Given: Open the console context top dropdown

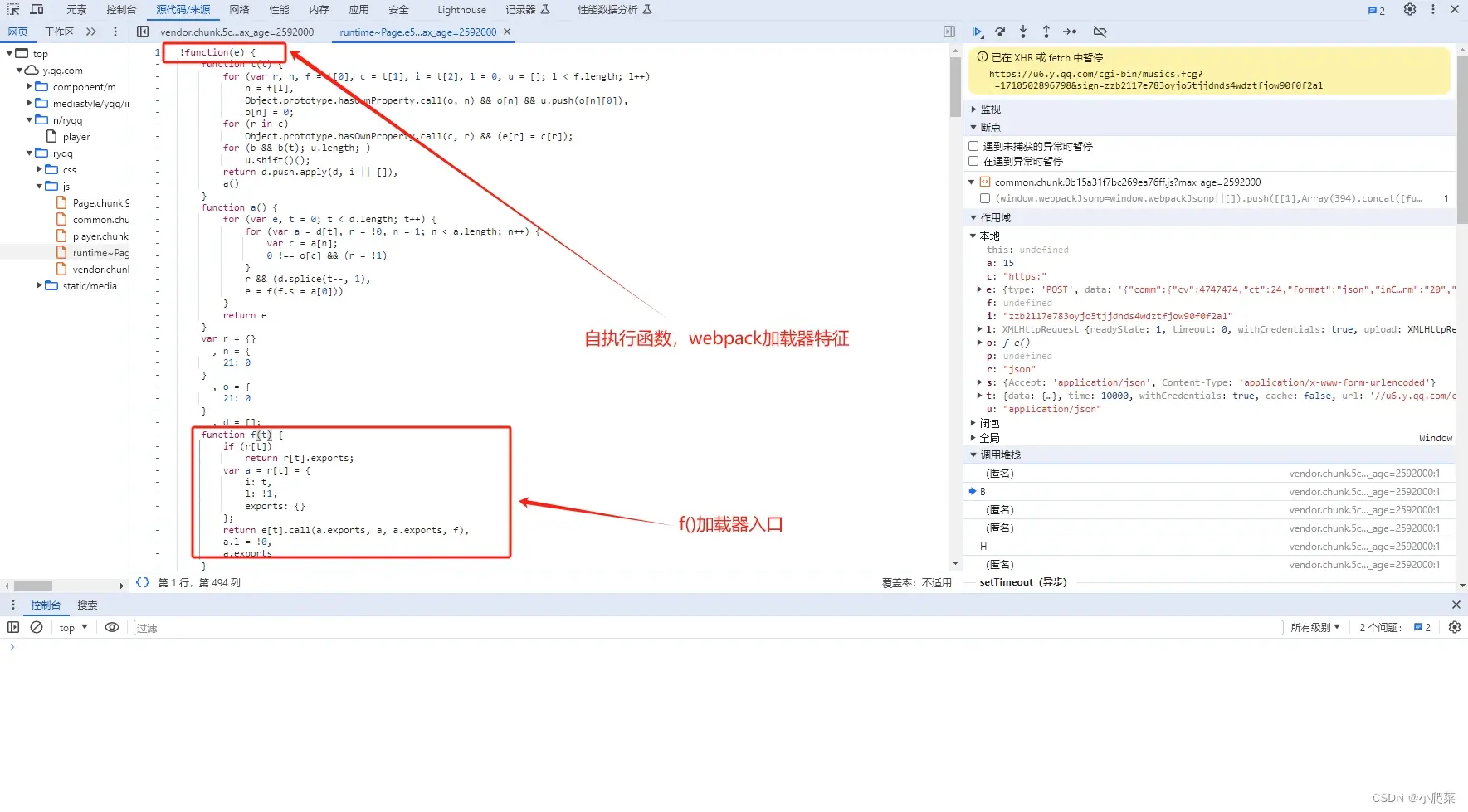Looking at the screenshot, I should 73,627.
